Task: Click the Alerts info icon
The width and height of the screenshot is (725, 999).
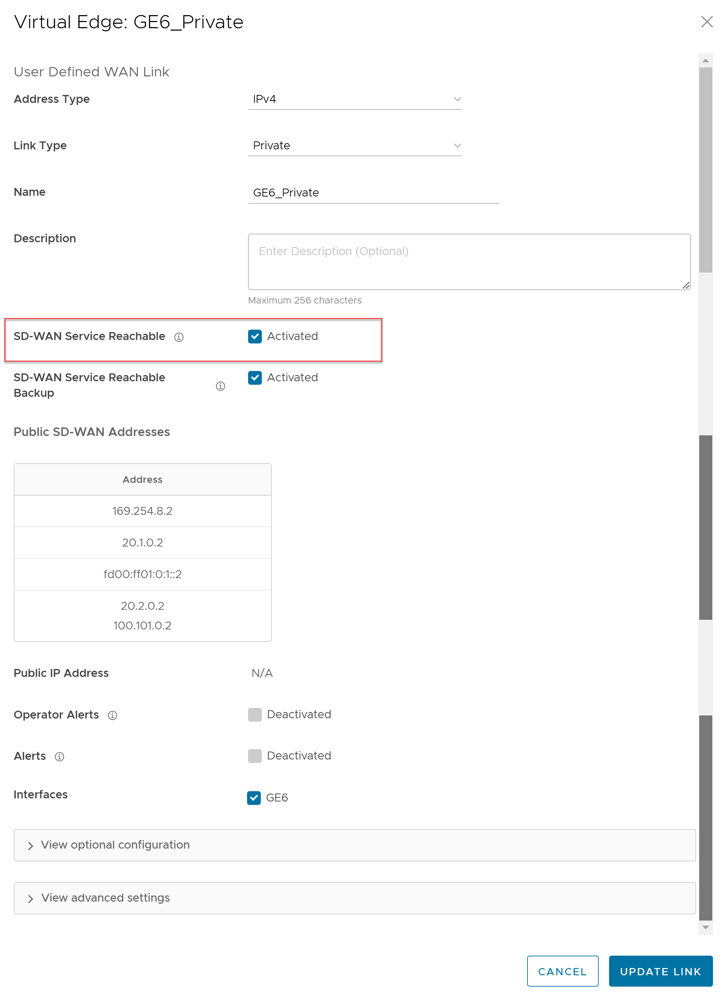Action: pos(60,757)
